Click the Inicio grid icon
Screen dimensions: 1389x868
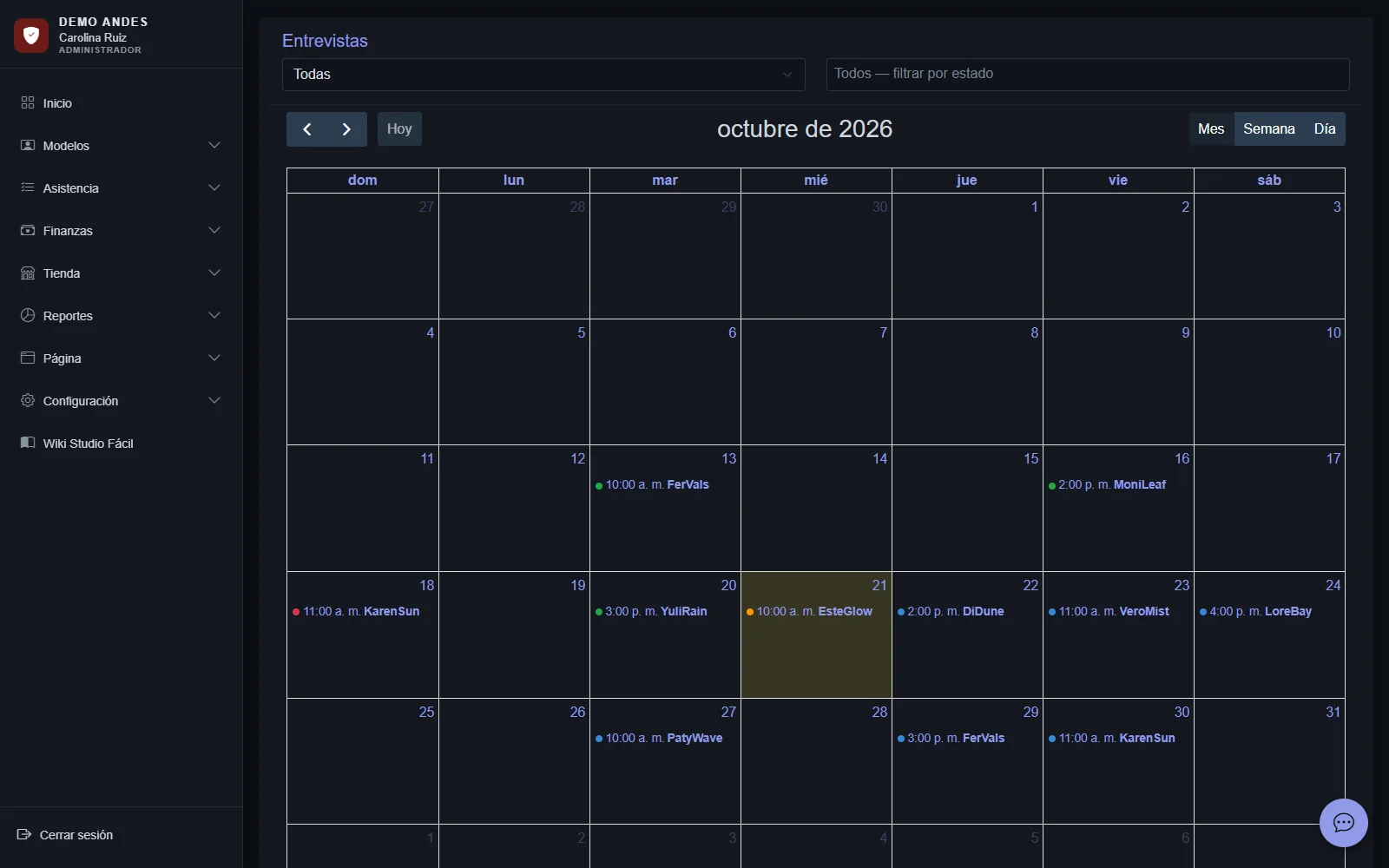28,102
